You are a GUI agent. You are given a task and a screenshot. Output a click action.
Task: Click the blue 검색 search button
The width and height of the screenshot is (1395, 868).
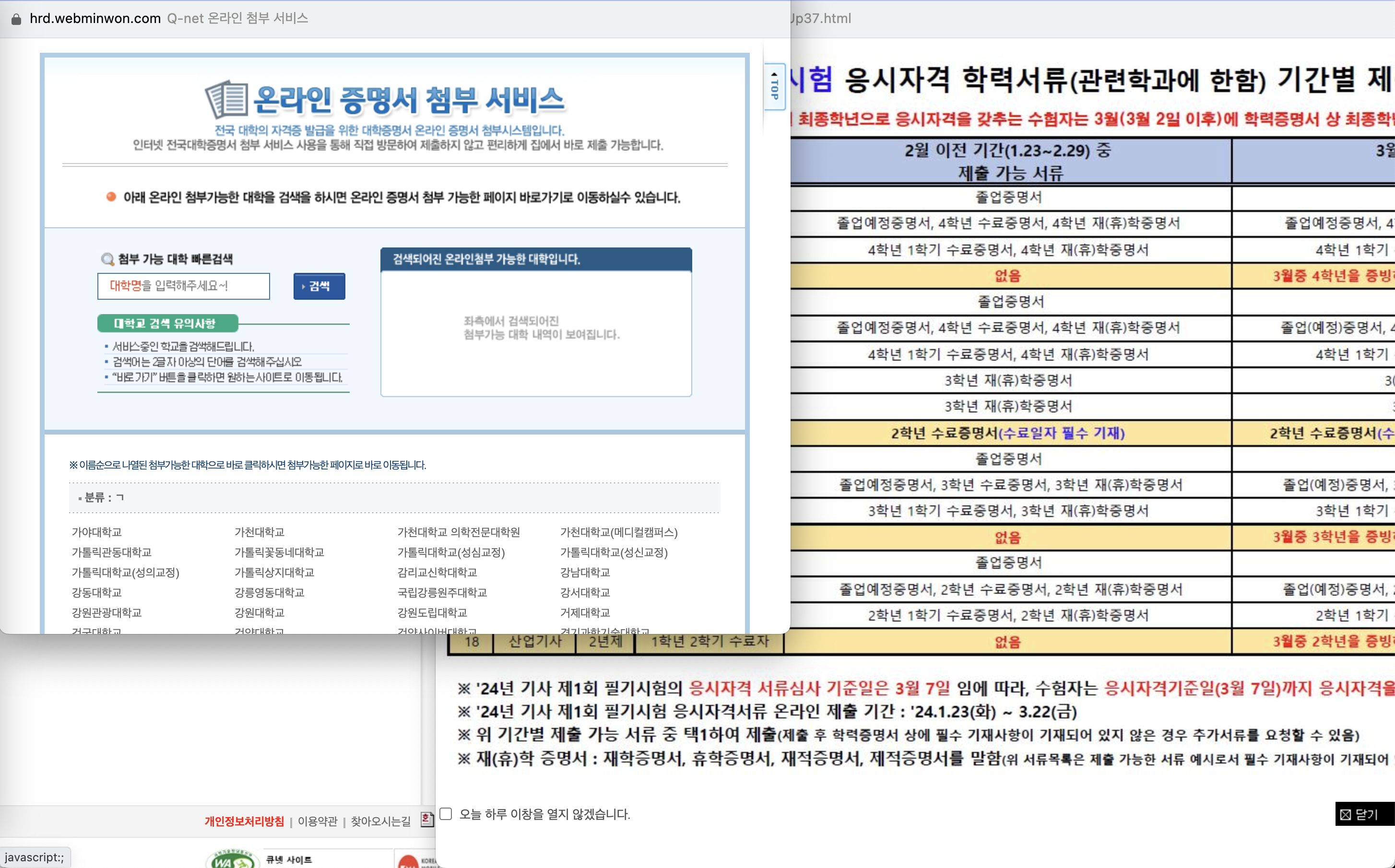319,286
